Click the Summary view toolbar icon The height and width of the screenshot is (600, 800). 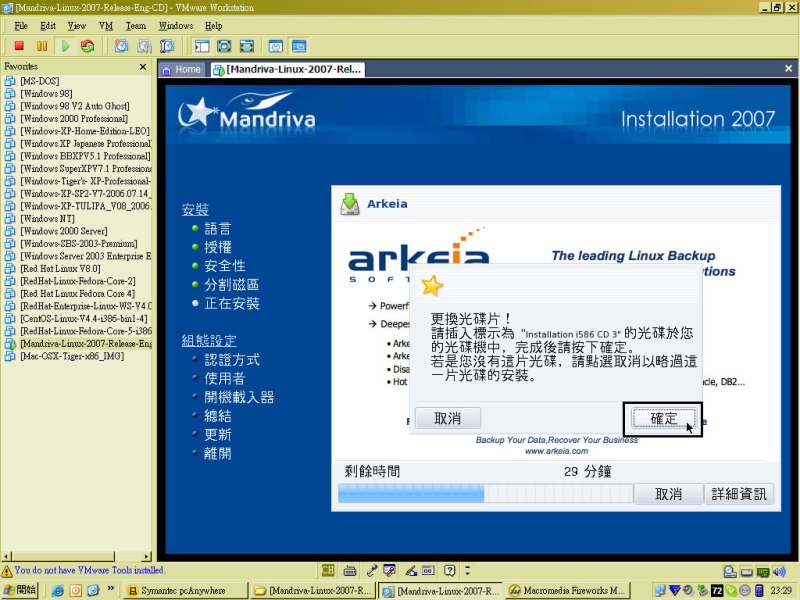pyautogui.click(x=276, y=46)
